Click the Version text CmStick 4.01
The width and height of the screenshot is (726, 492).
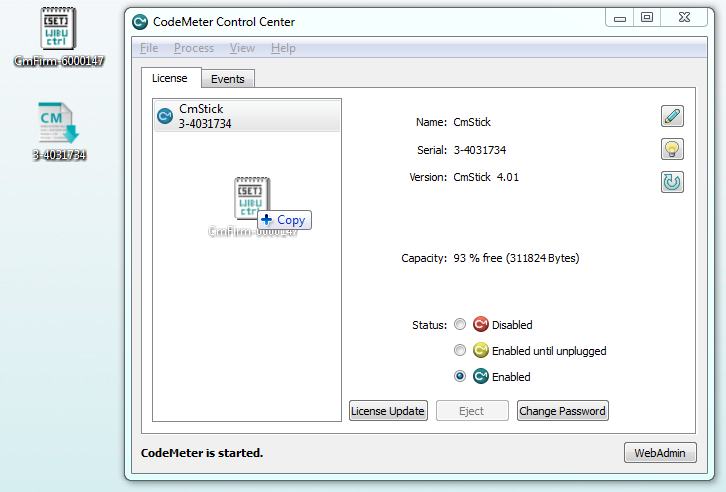(x=486, y=177)
